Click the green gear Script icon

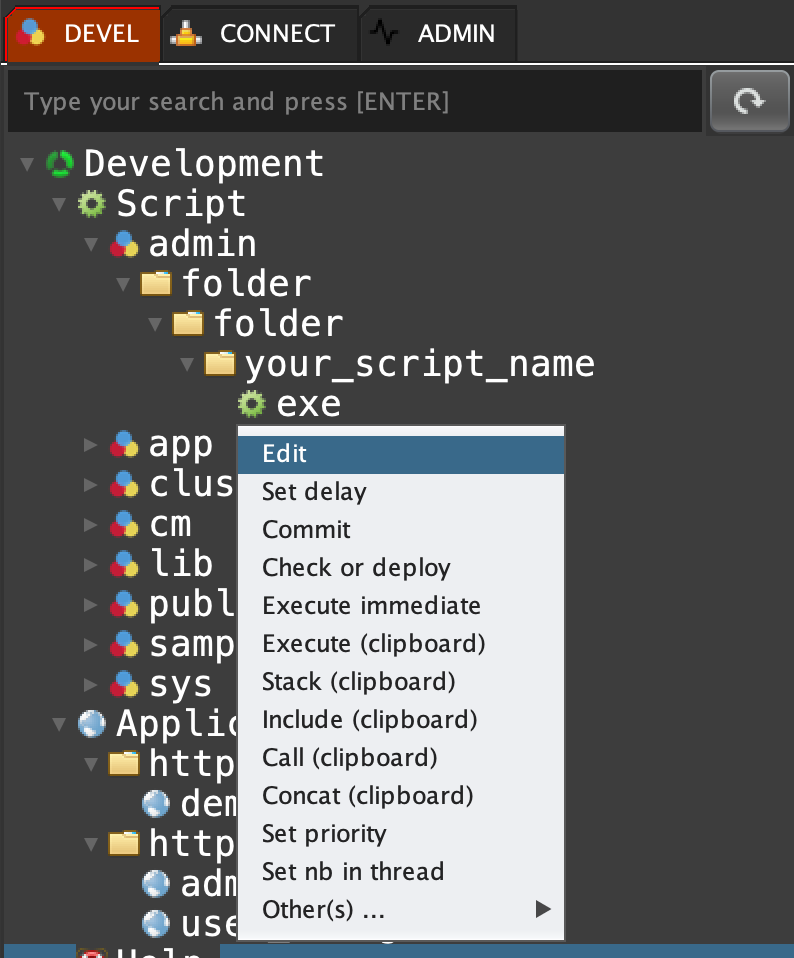click(x=92, y=204)
